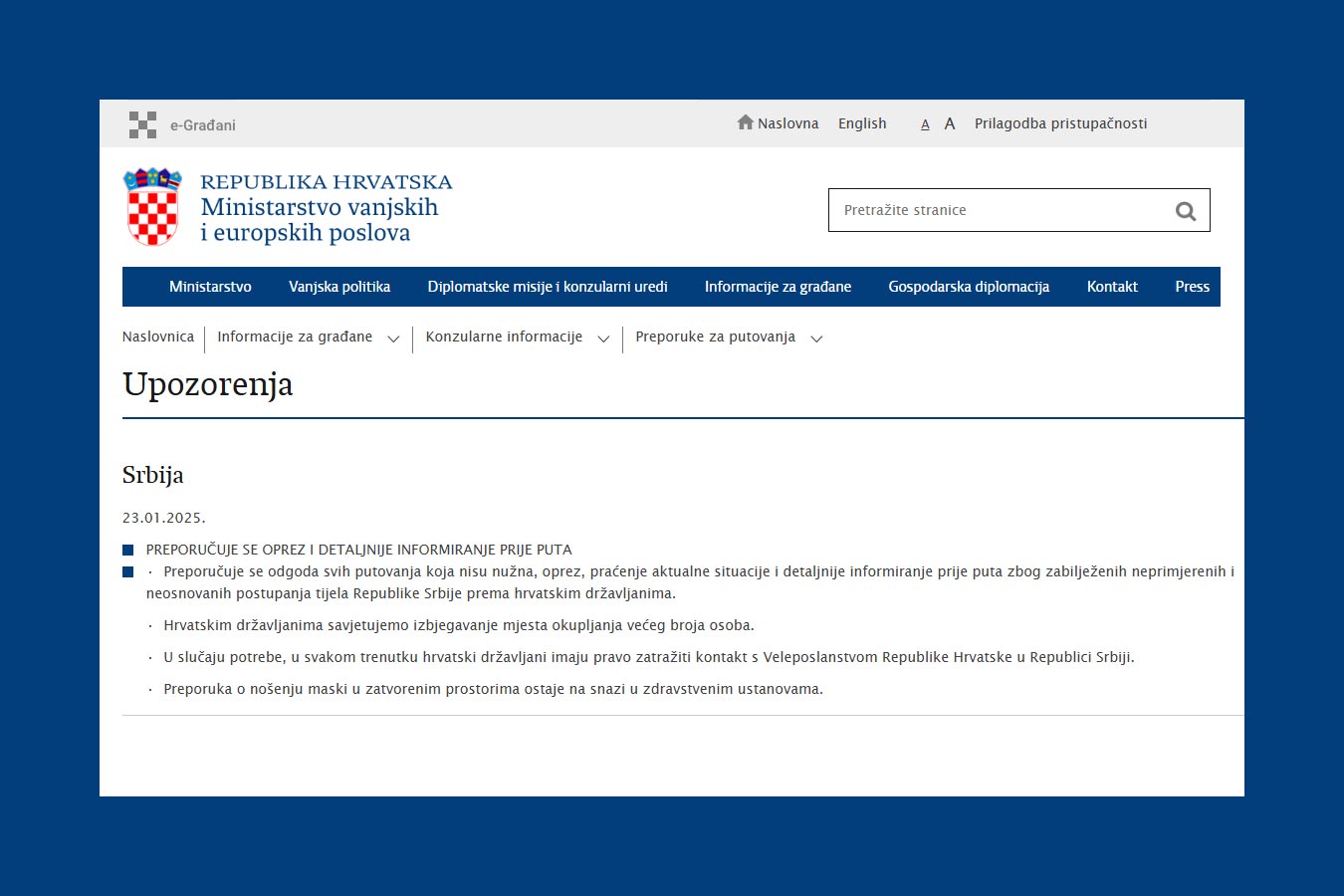Click the e-Građani checkered logo icon

(x=142, y=124)
